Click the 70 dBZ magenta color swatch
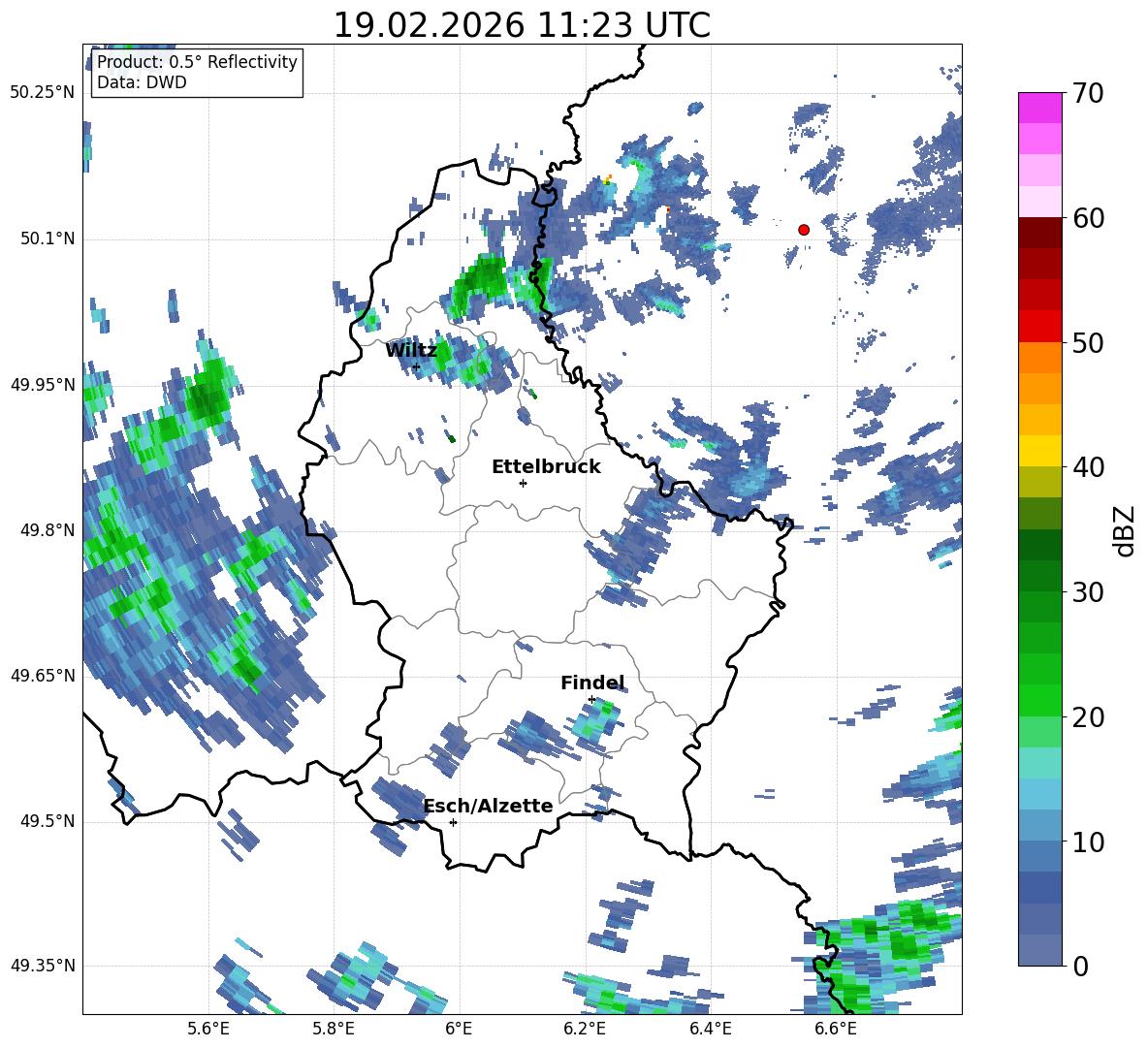This screenshot has height=1048, width=1148. tap(1039, 108)
